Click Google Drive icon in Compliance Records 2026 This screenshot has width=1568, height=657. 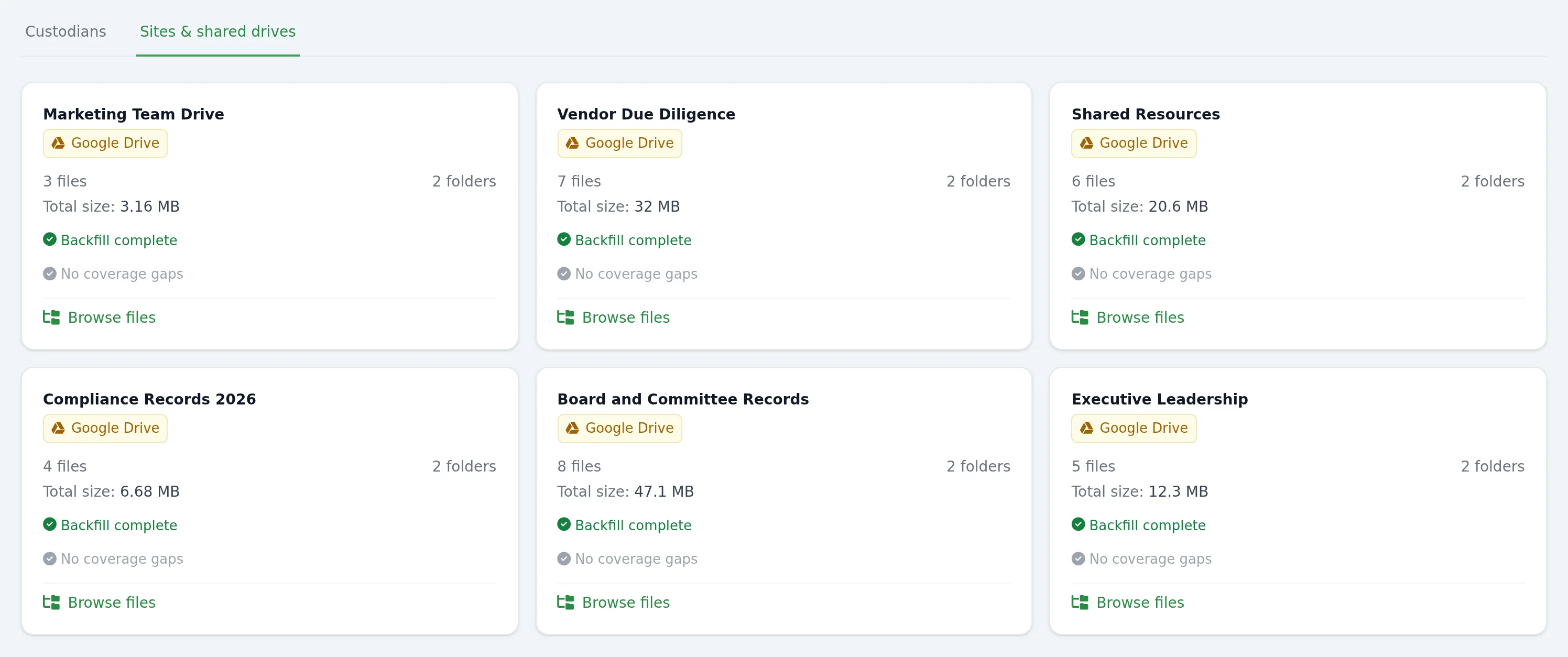coord(58,428)
